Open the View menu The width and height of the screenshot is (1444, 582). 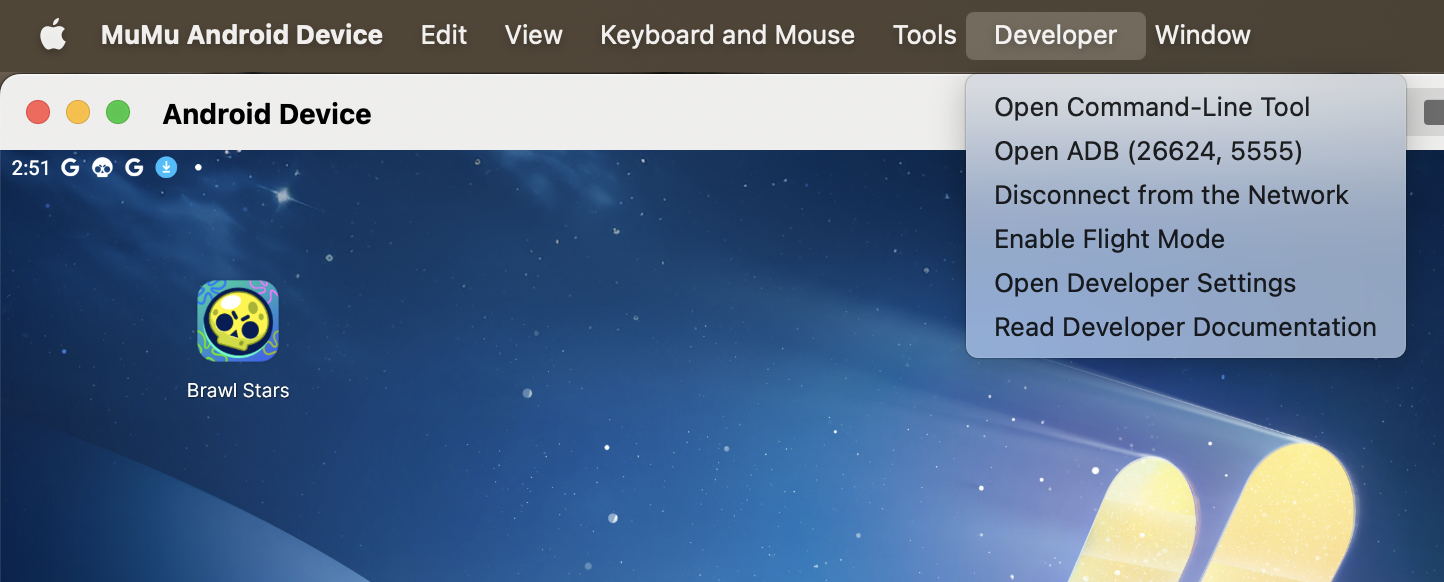coord(534,36)
